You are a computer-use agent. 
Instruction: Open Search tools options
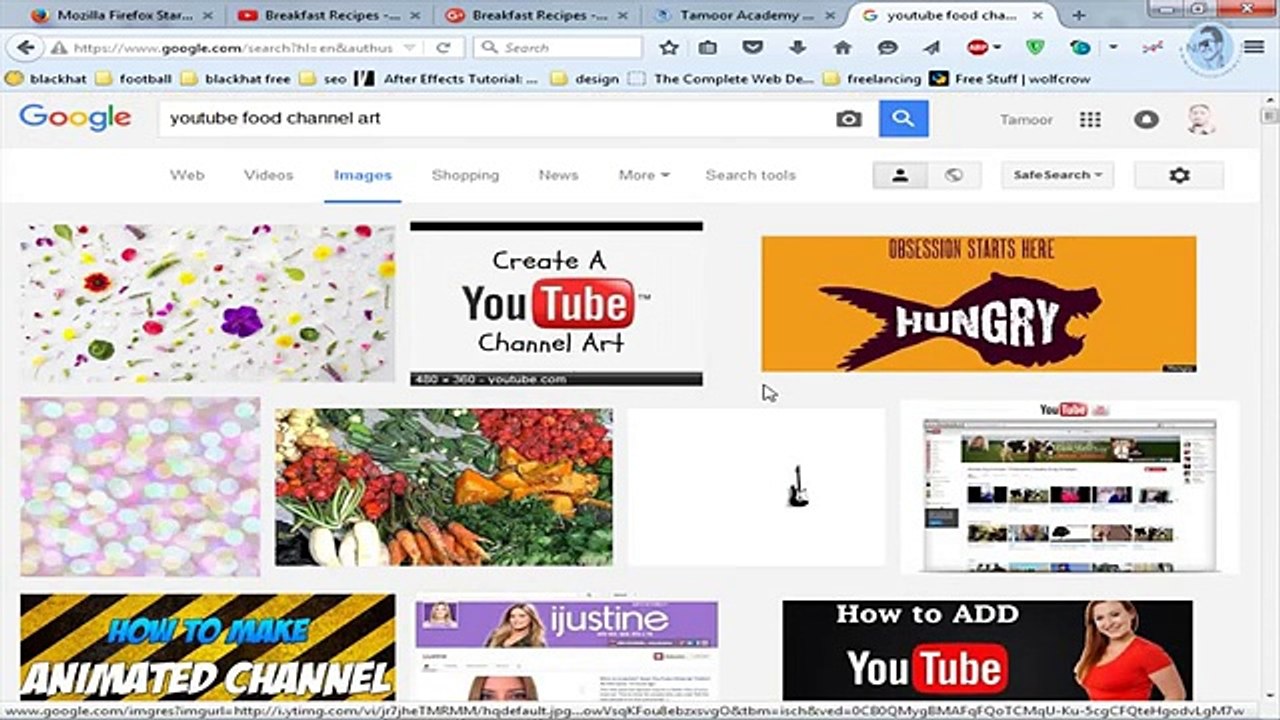(751, 175)
